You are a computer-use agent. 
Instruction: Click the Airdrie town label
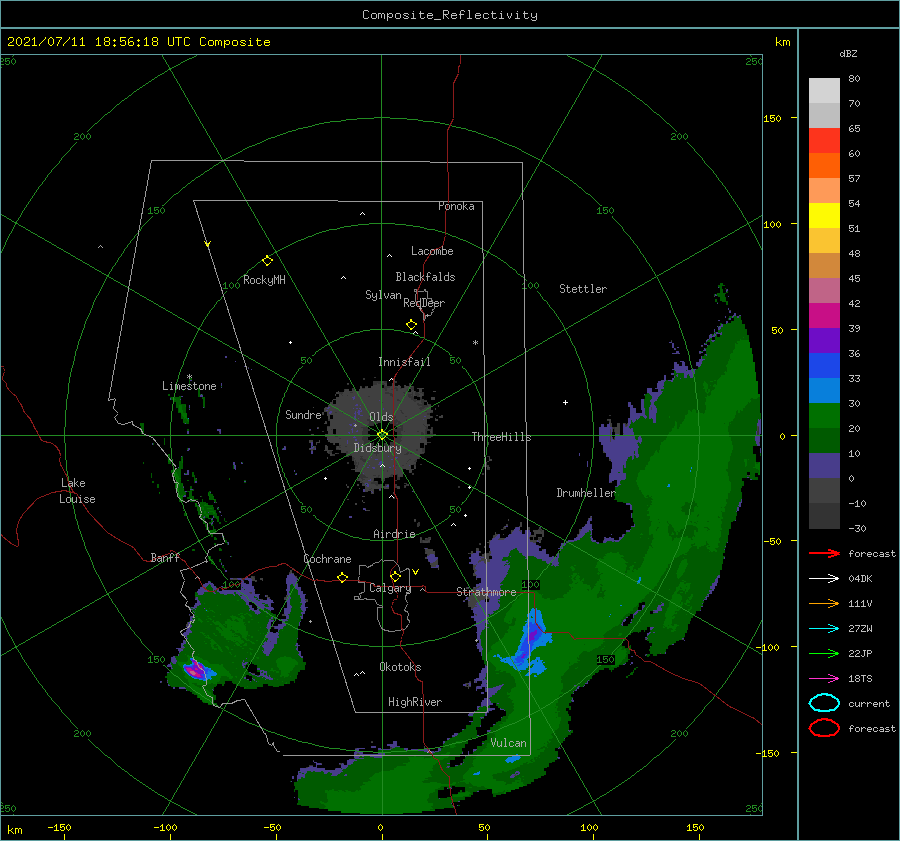(394, 534)
